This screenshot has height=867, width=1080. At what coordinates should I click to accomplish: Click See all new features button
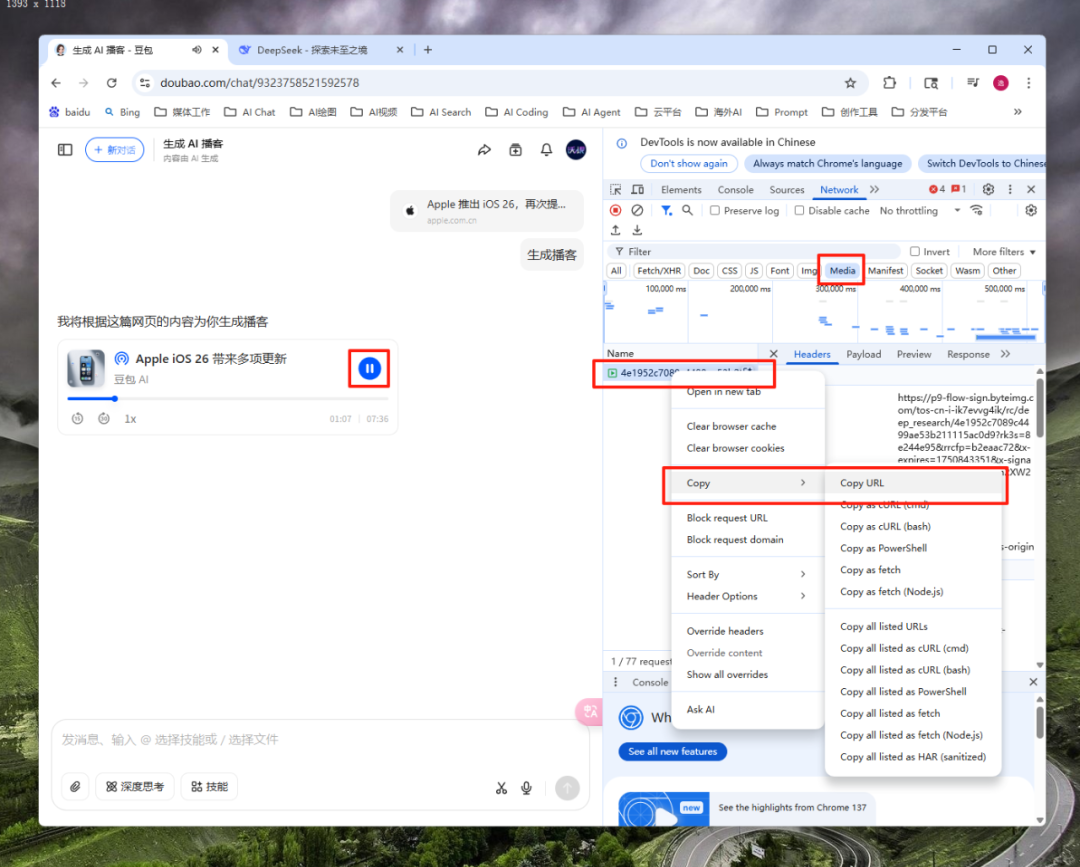672,752
